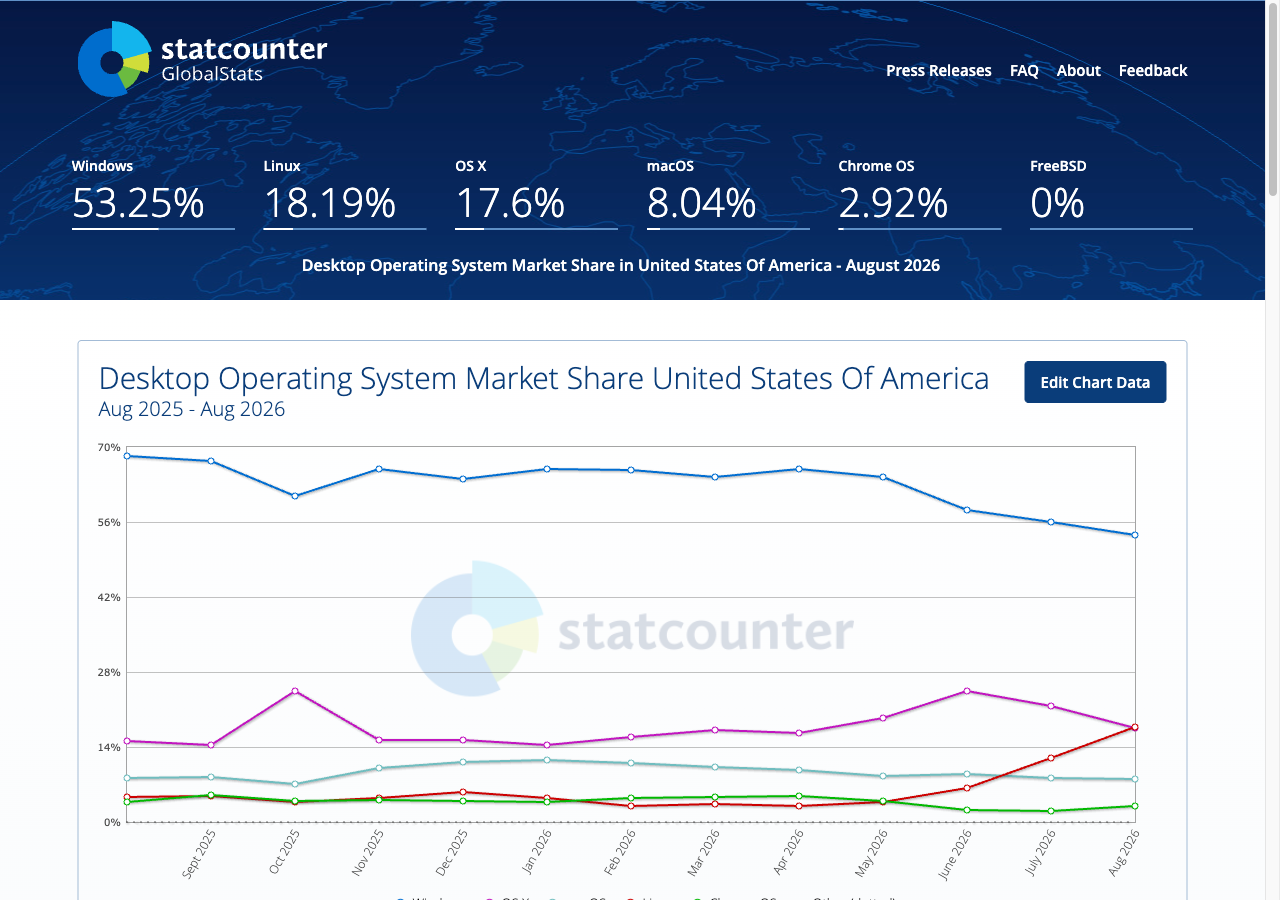
Task: Select the macOS 8.04% stat
Action: pos(728,193)
